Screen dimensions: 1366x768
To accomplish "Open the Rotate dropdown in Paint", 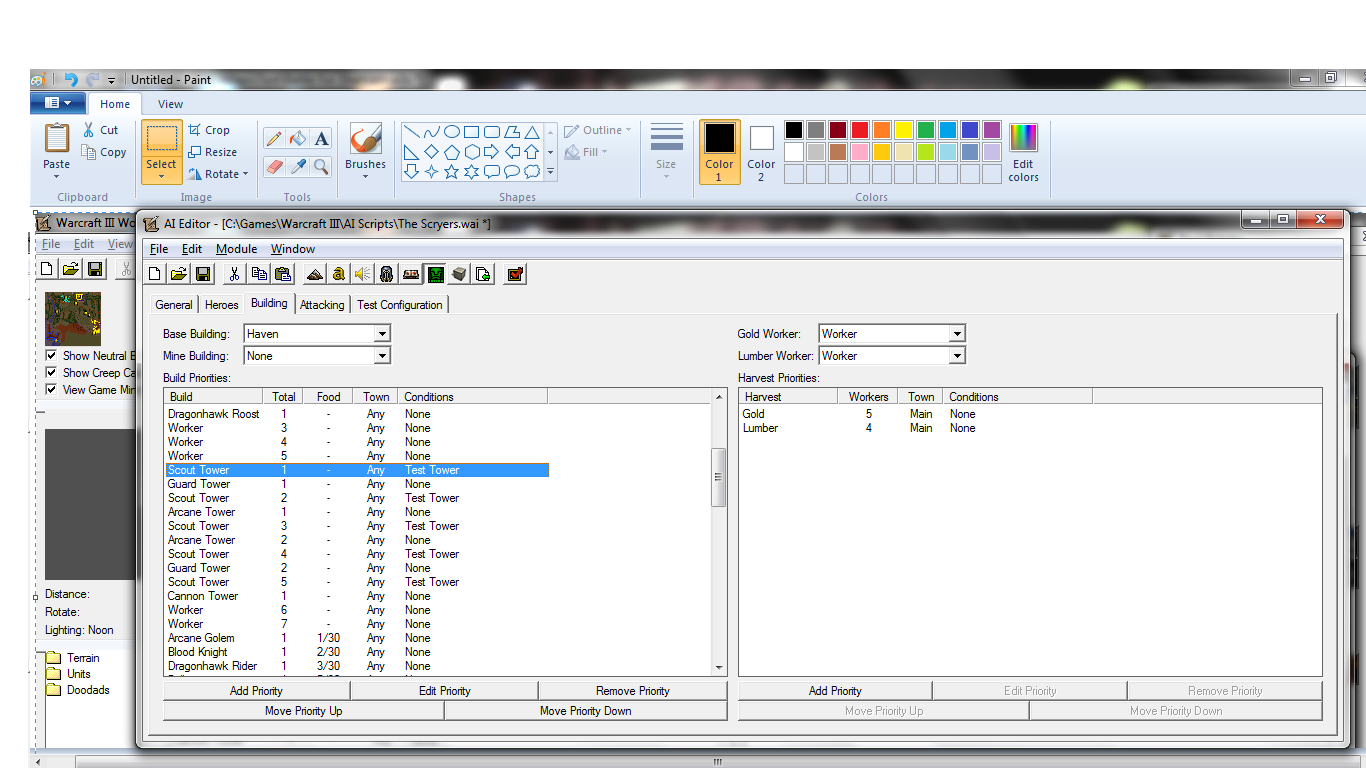I will (x=218, y=174).
